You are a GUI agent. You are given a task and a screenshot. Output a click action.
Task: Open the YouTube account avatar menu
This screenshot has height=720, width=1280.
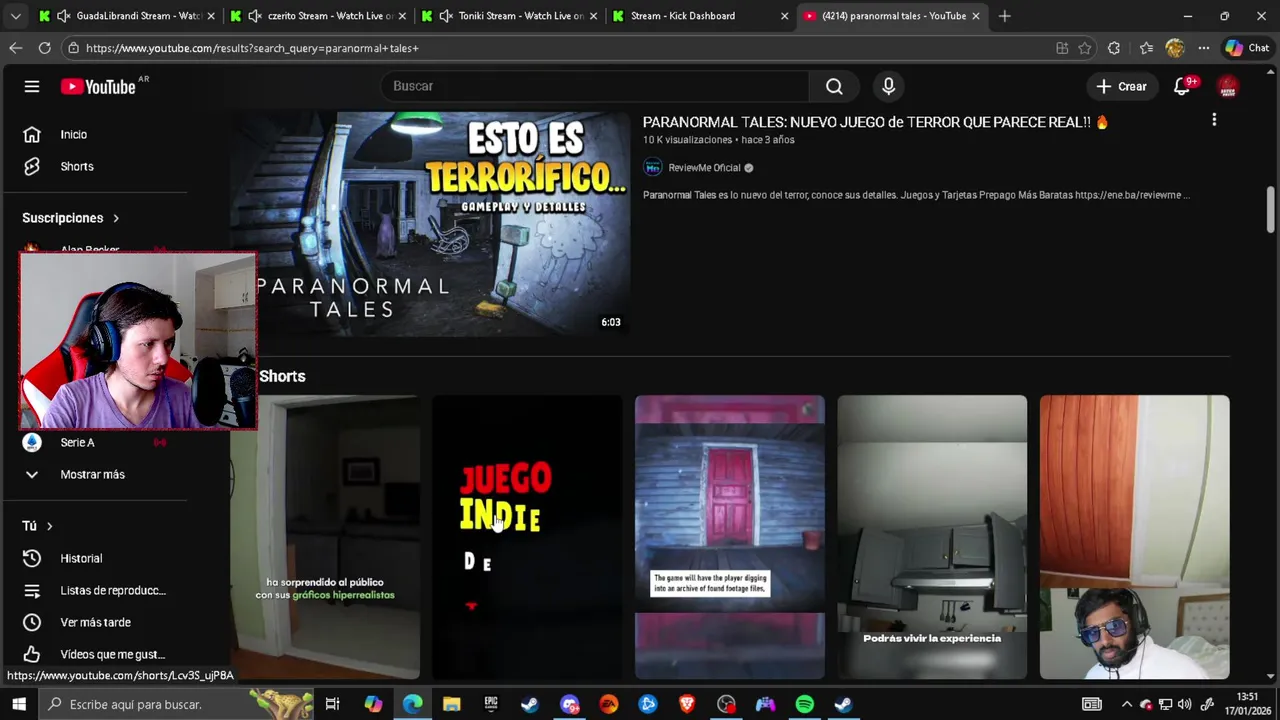pos(1228,87)
